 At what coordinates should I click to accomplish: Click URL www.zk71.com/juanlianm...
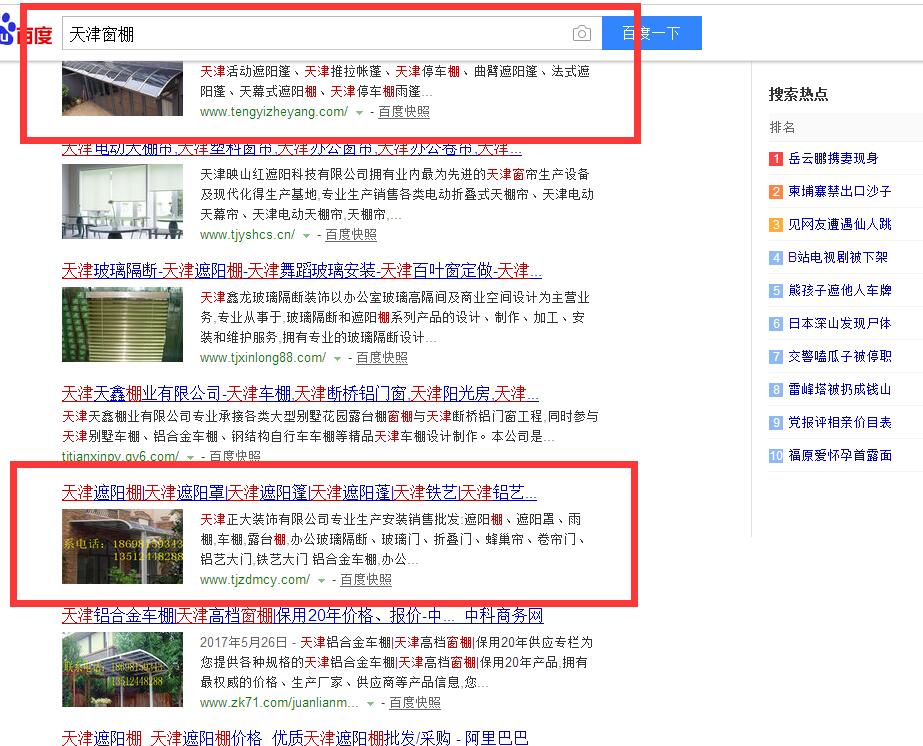(x=279, y=703)
